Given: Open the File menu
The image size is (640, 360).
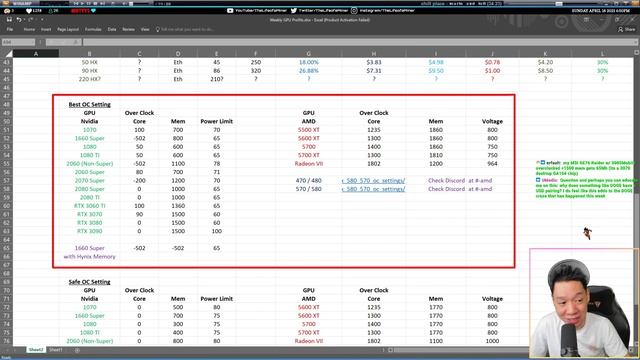Looking at the screenshot, I should [x=10, y=29].
